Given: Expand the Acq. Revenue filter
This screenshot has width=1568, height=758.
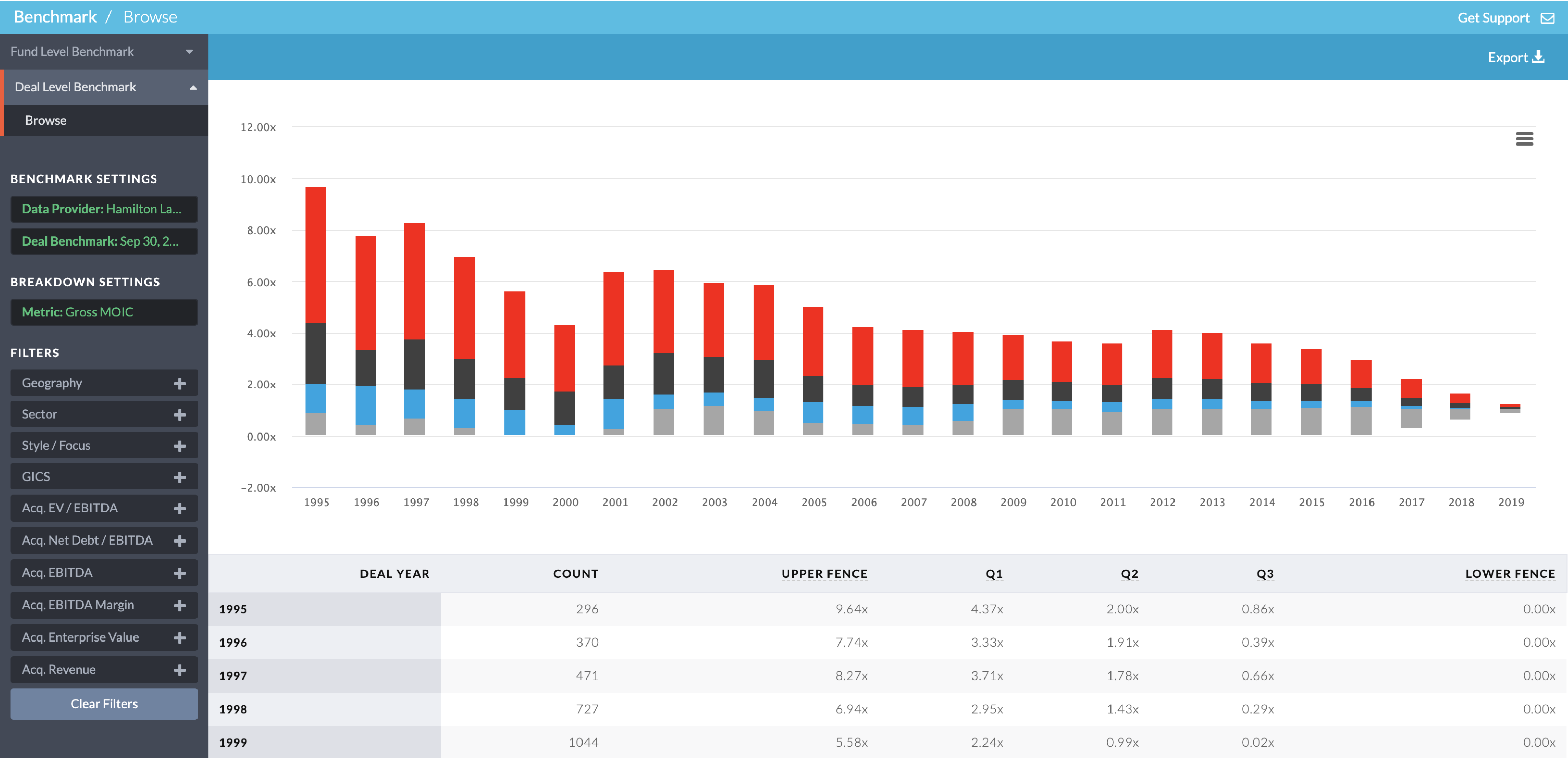Looking at the screenshot, I should tap(104, 669).
